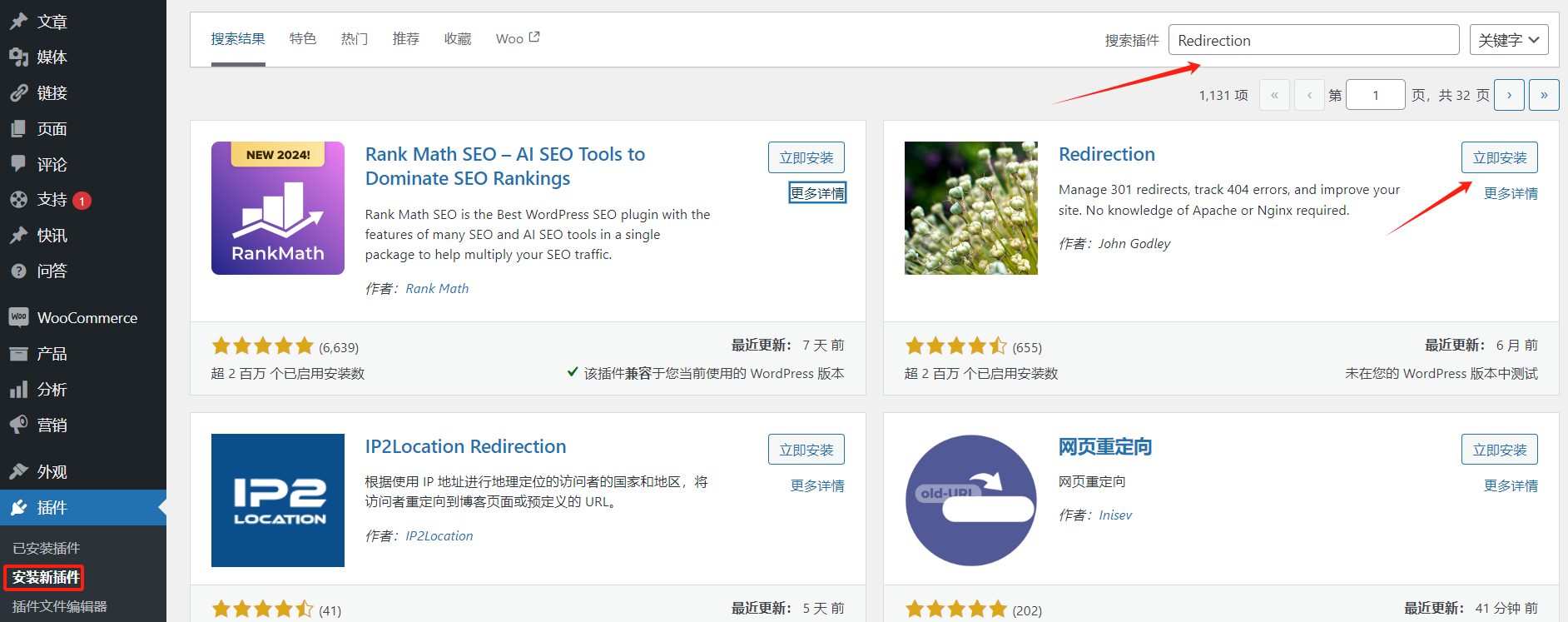Screen dimensions: 1568x622
Task: Click the 评论 comment bubble icon
Action: click(18, 164)
